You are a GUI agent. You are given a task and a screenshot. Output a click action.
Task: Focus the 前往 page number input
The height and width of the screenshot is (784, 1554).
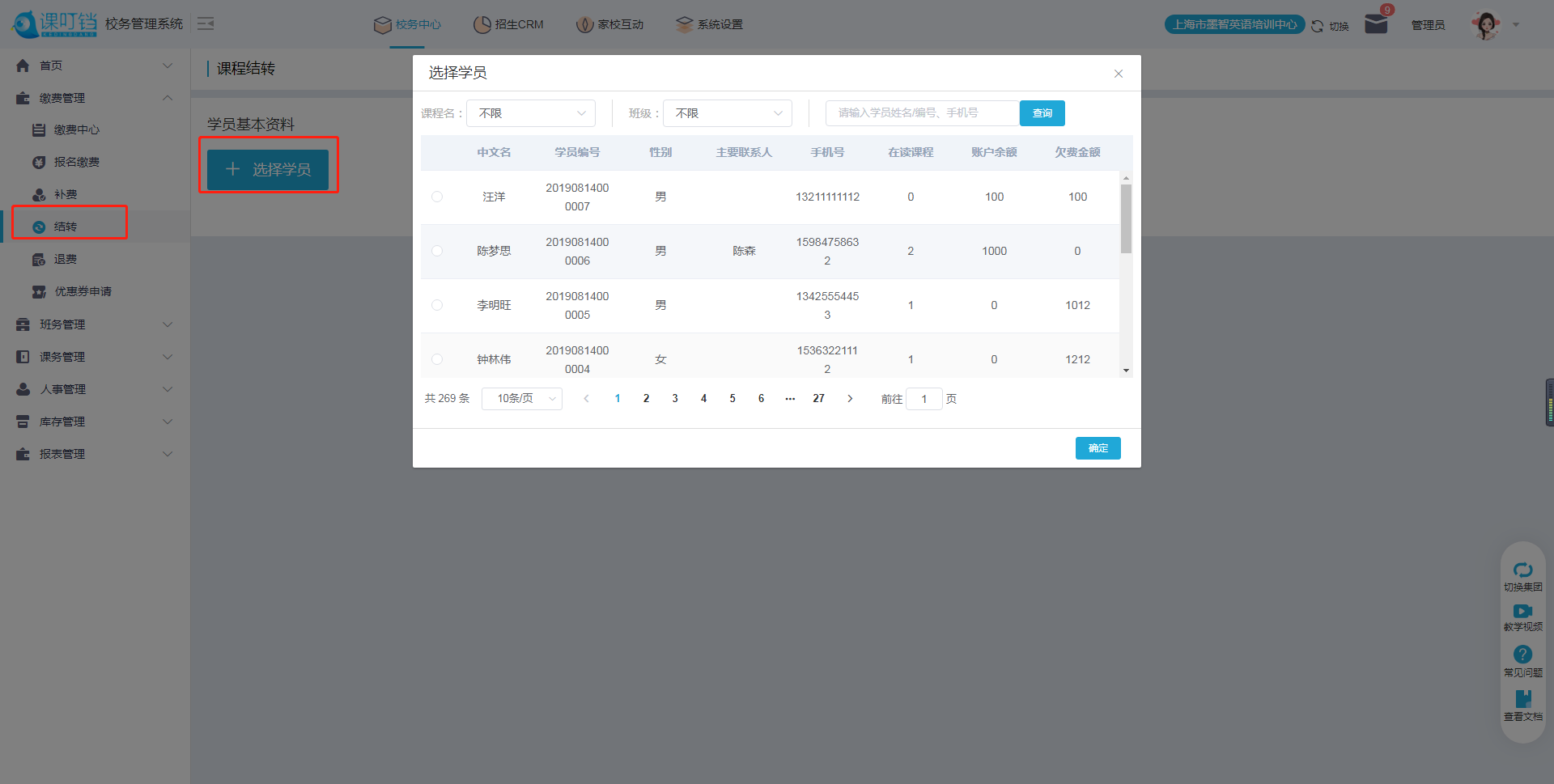tap(924, 399)
